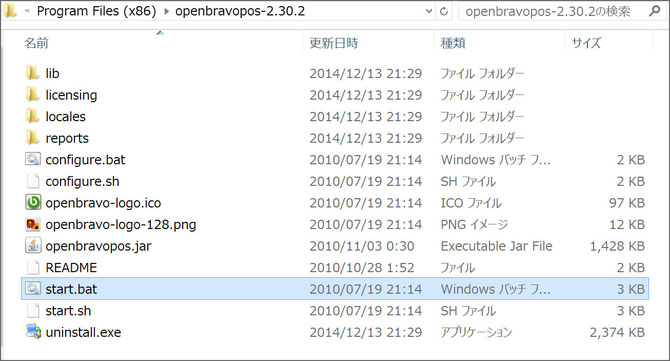Open the address bar history dropdown
Viewport: 670px width, 361px height.
click(x=429, y=12)
